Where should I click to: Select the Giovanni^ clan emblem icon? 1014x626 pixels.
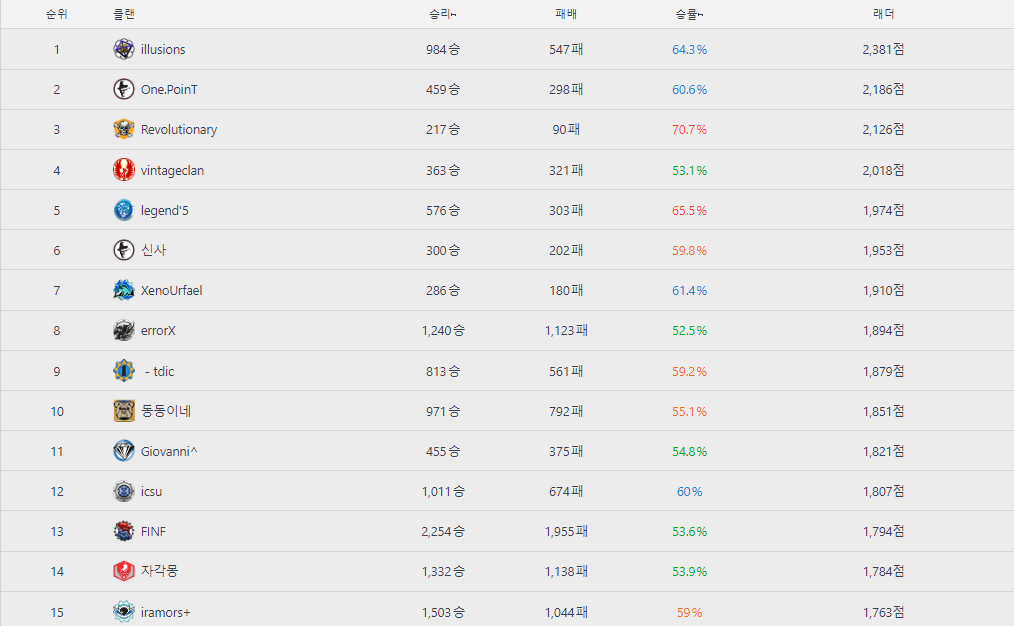(x=124, y=451)
